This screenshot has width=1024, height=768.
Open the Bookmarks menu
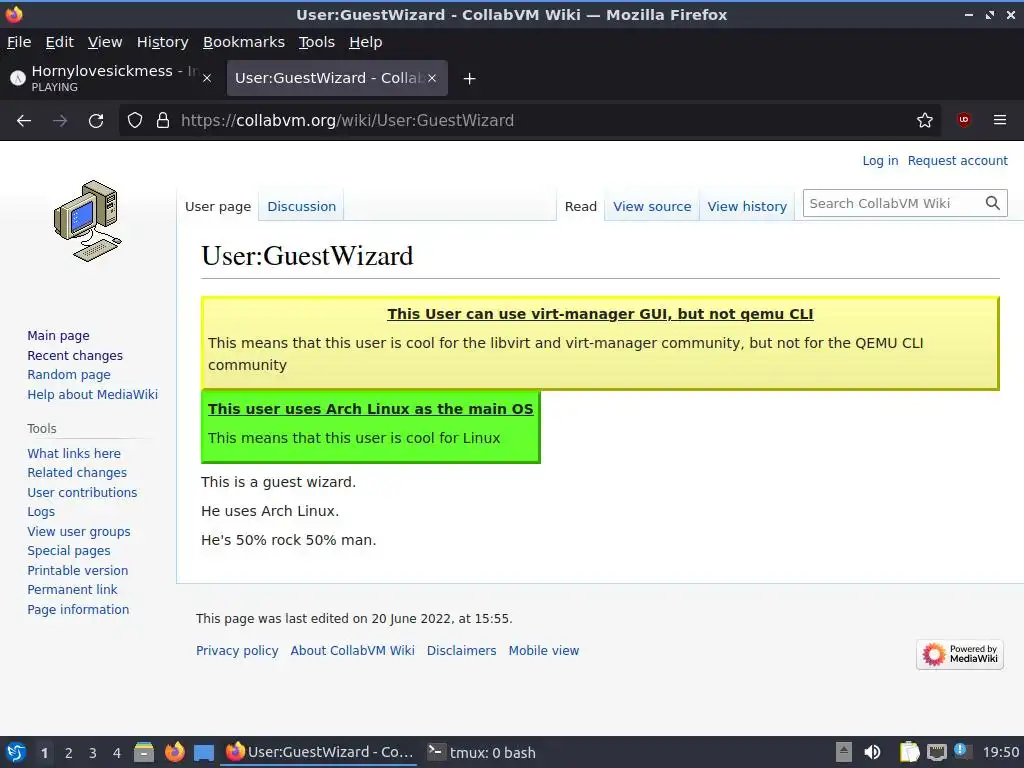244,42
